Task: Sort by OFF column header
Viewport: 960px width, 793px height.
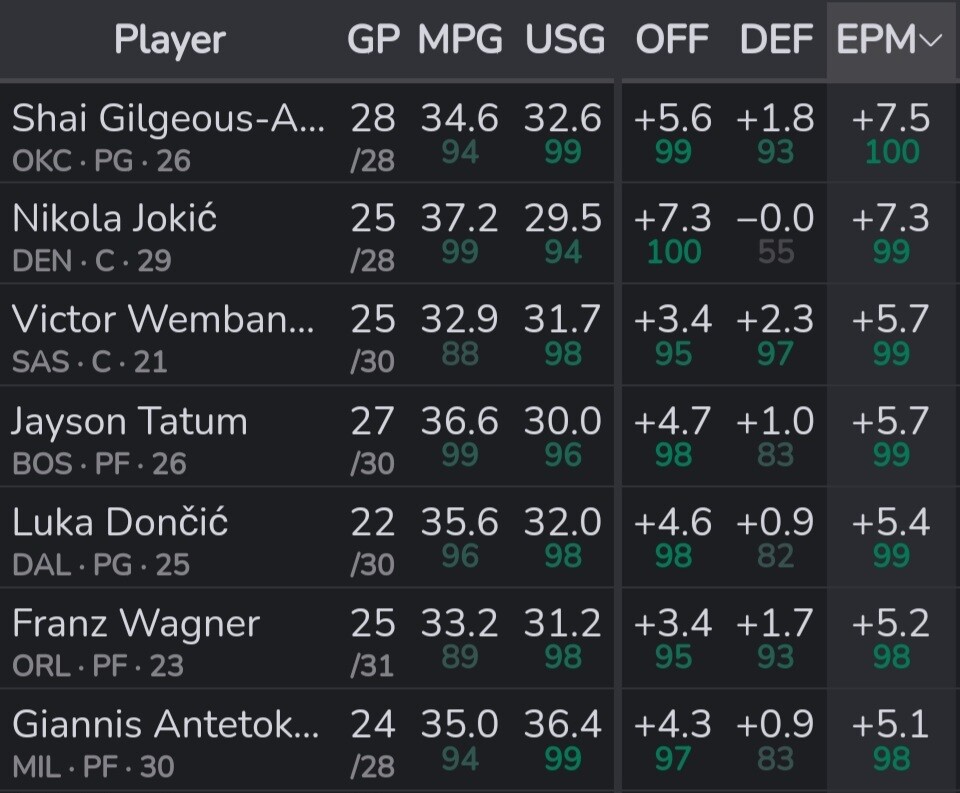Action: coord(672,40)
